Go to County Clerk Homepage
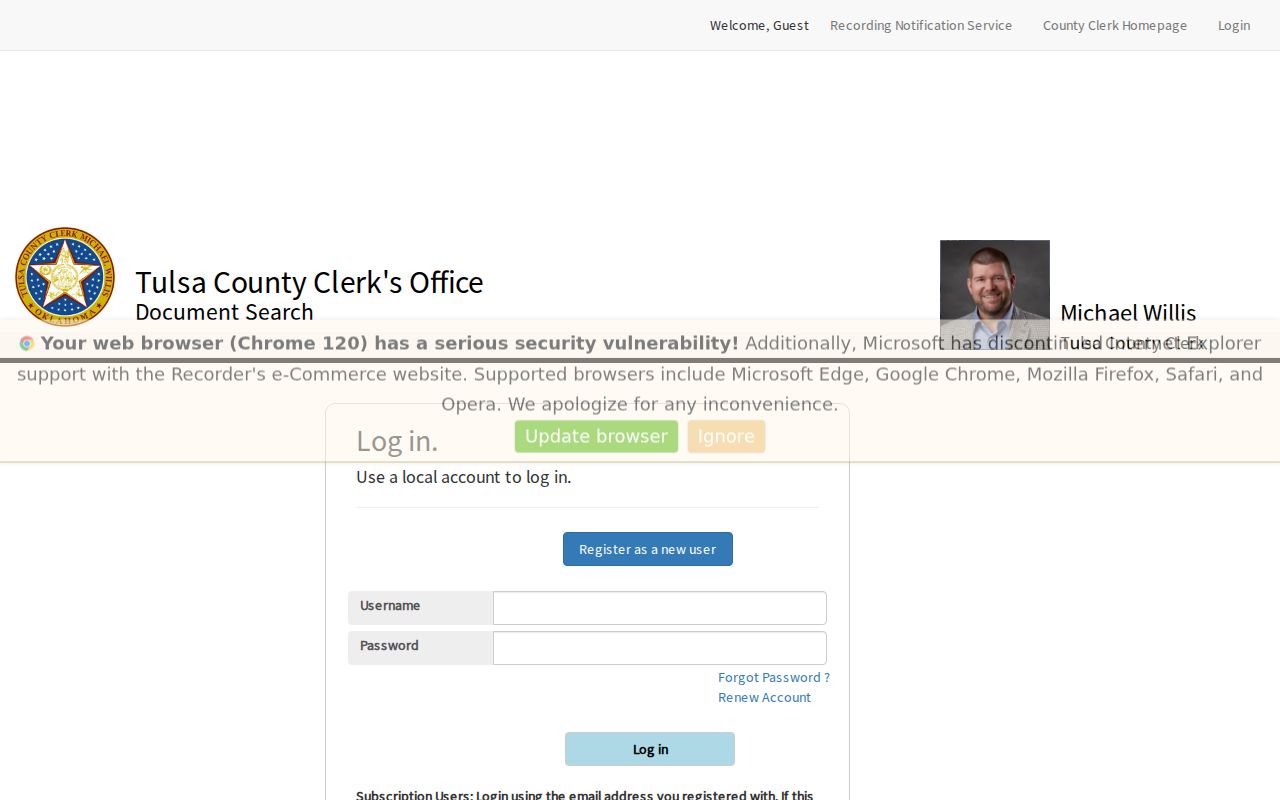This screenshot has height=800, width=1280. pyautogui.click(x=1115, y=25)
